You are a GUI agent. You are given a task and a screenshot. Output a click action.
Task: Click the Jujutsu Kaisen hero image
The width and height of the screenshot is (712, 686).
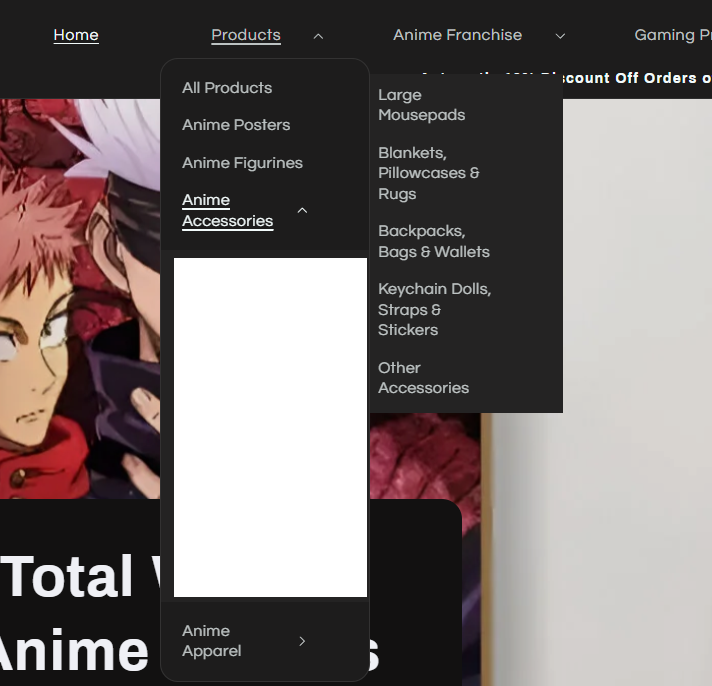[x=80, y=299]
